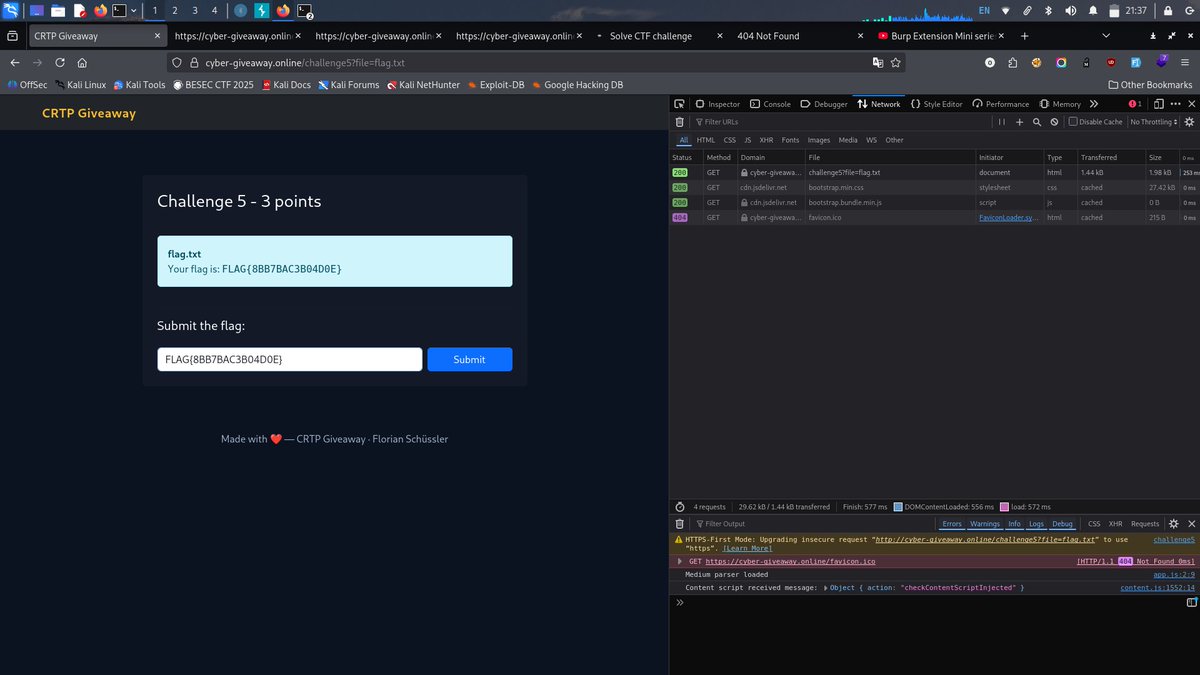Toggle the Warnings filter in console output
Screen dimensions: 1200x675
[x=984, y=524]
